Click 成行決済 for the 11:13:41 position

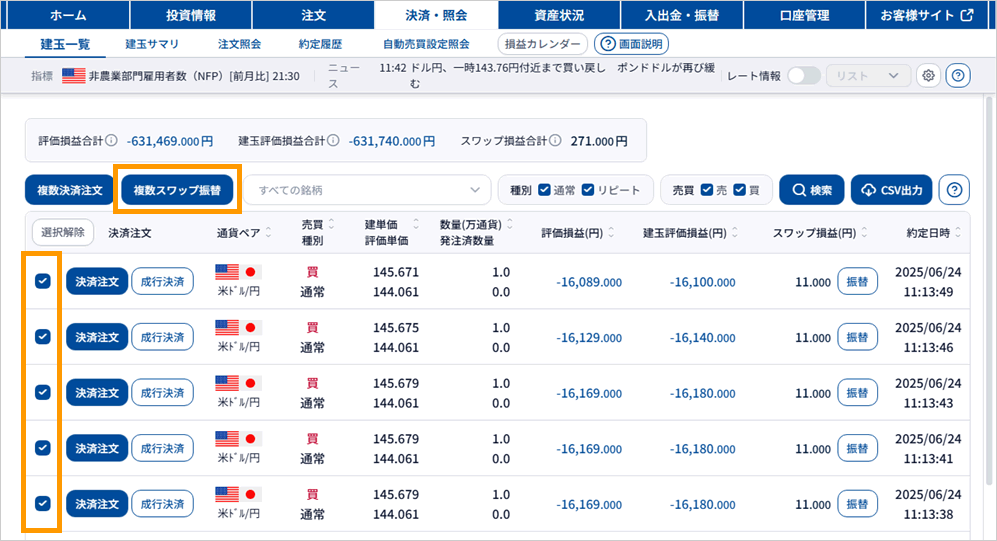tap(162, 448)
